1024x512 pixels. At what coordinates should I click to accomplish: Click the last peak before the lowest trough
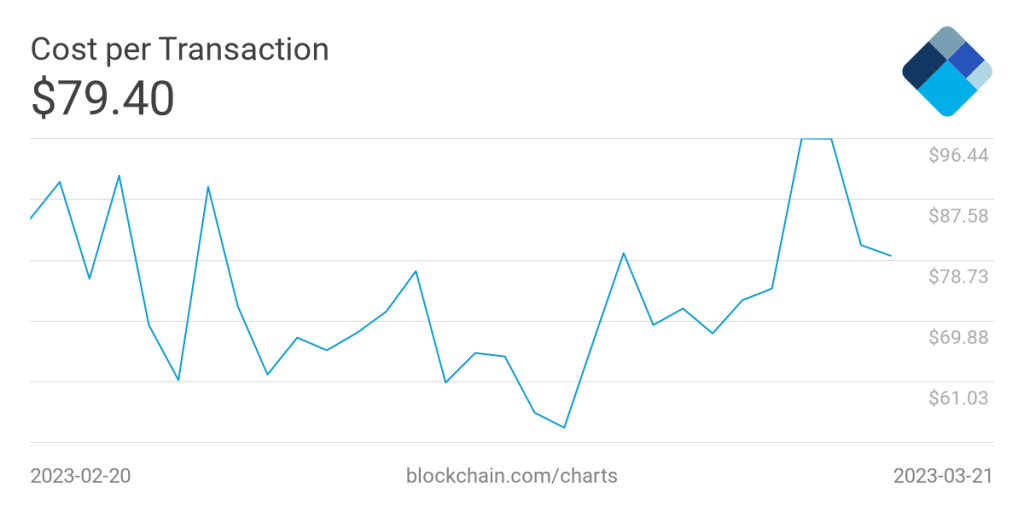pos(475,353)
